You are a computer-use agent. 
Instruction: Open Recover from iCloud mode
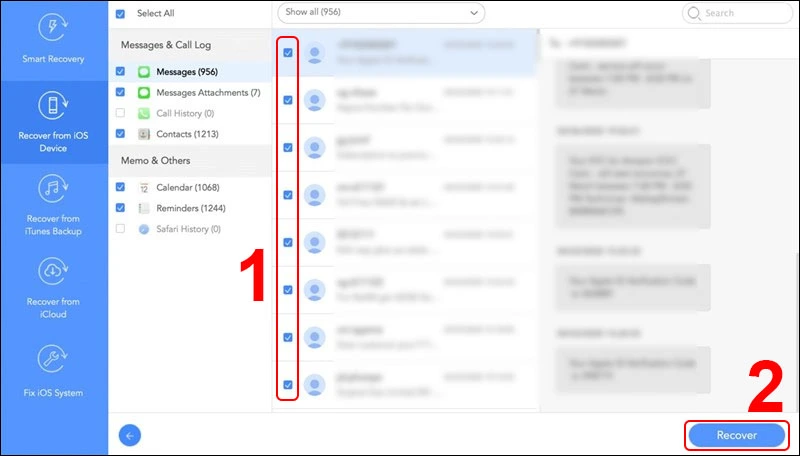click(53, 289)
